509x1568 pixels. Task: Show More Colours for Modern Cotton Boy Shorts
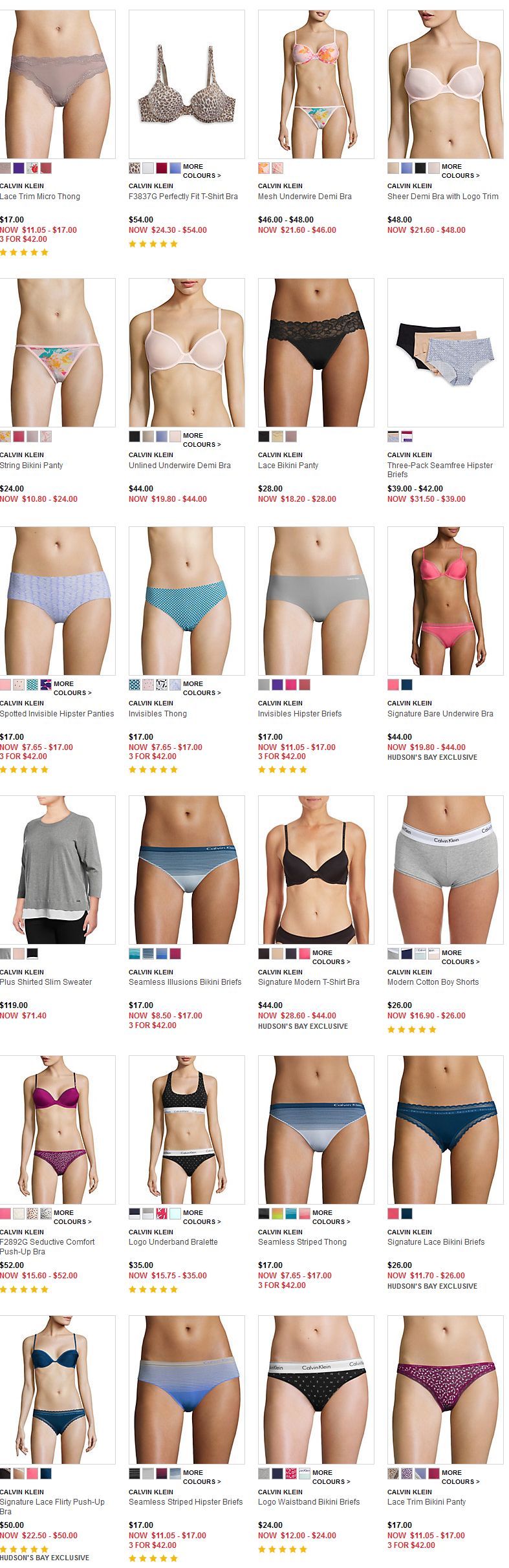tap(460, 957)
